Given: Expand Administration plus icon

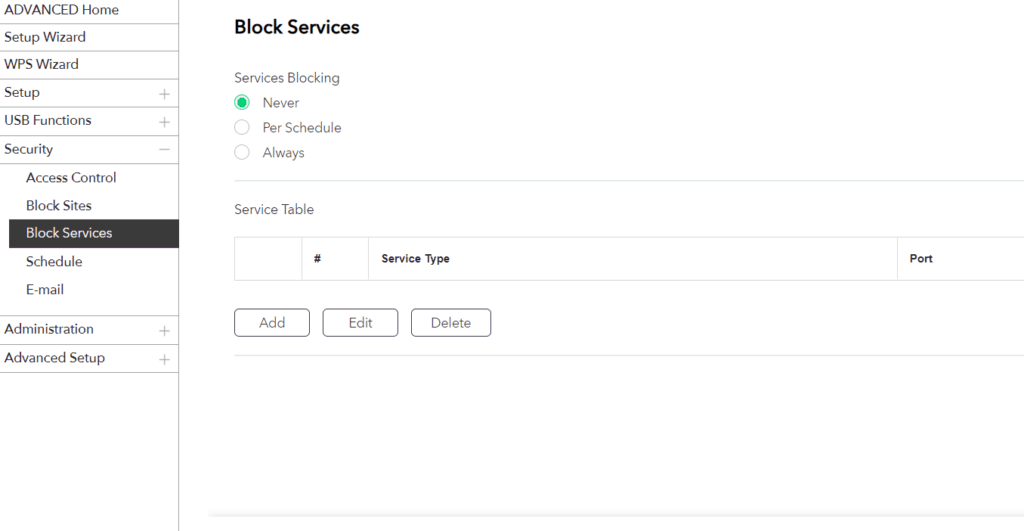Looking at the screenshot, I should 164,330.
